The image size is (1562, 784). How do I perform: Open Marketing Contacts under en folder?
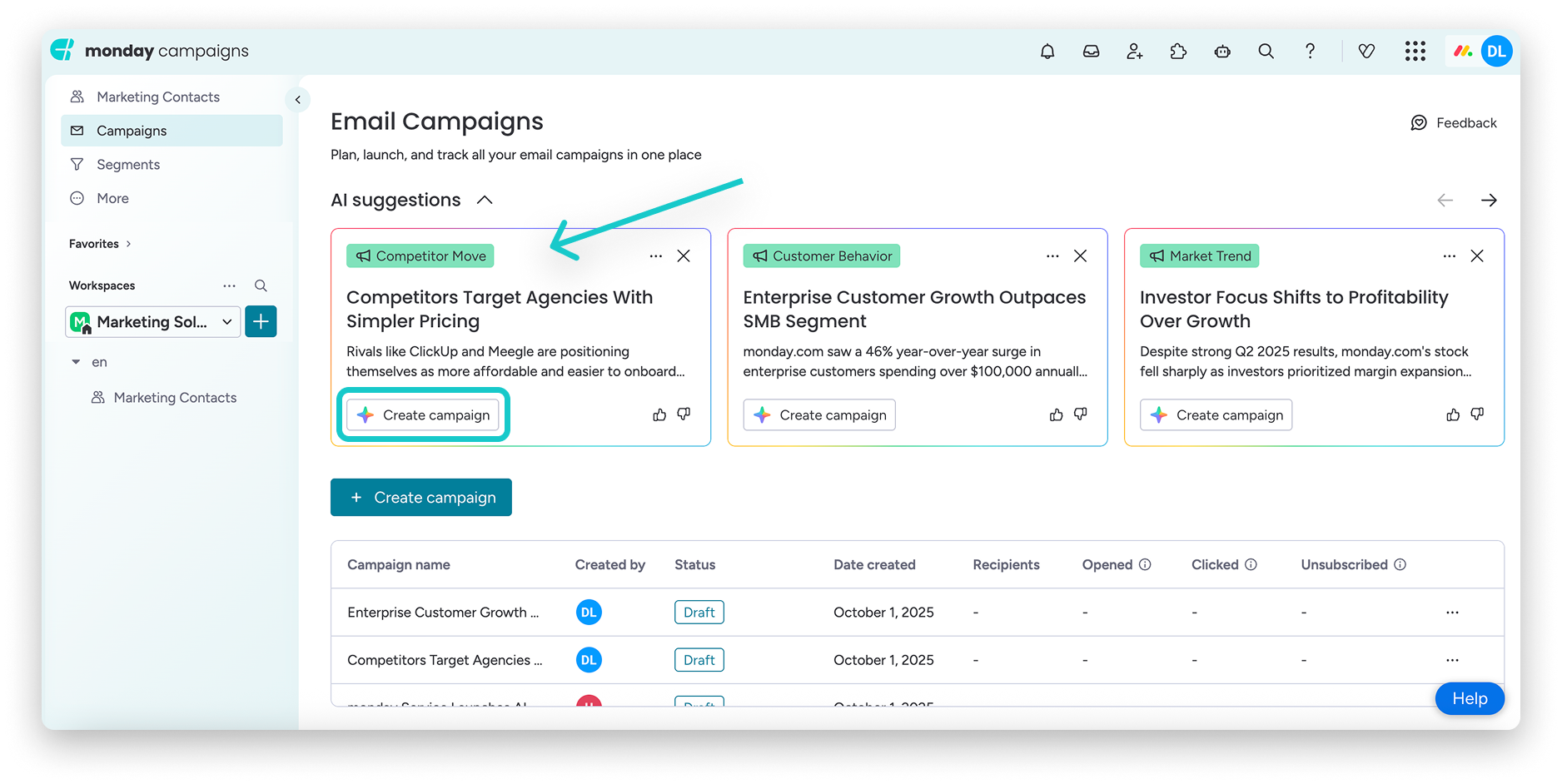(x=175, y=398)
